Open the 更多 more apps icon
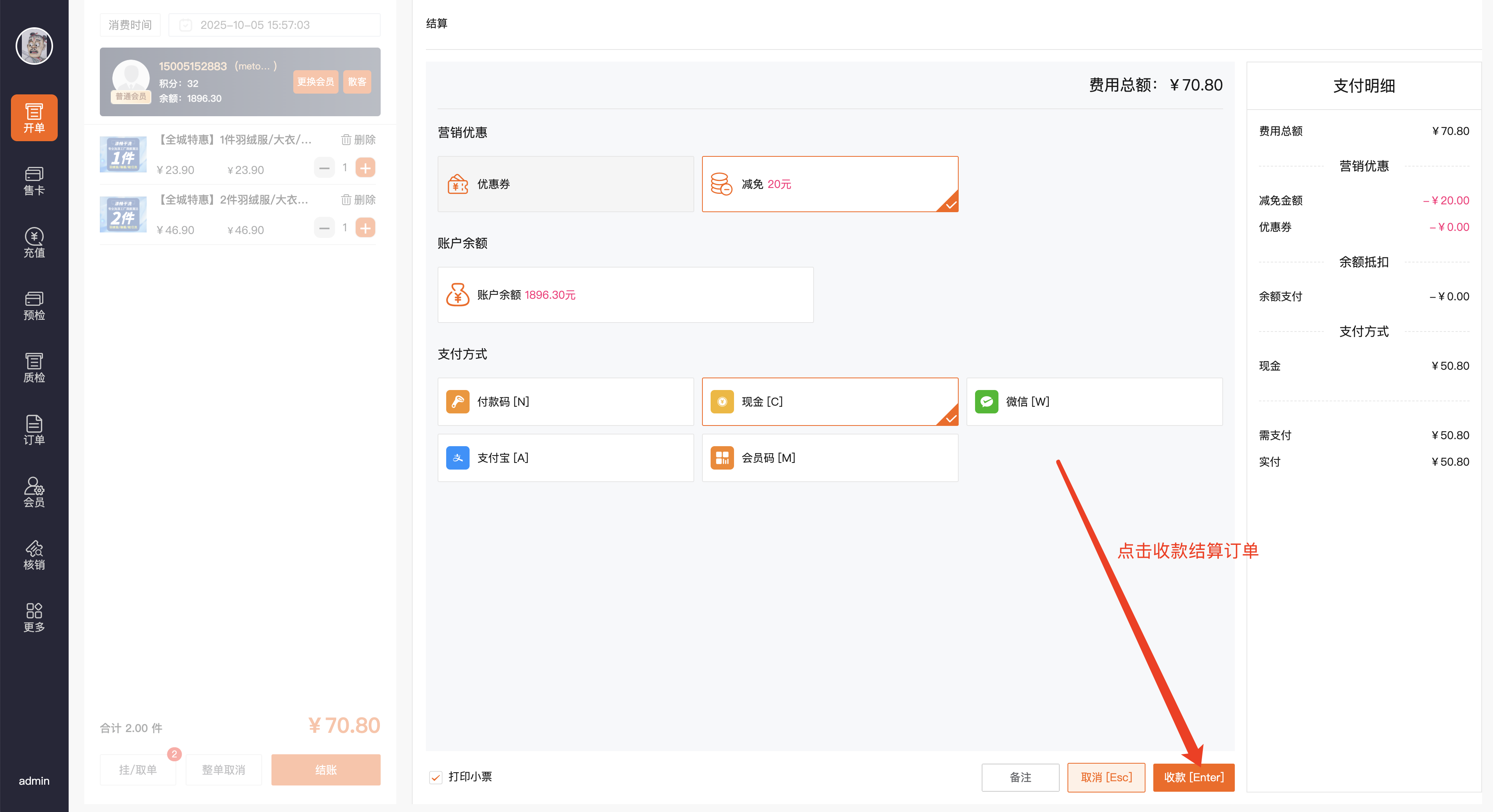Screen dimensions: 1493x812 (x=34, y=617)
